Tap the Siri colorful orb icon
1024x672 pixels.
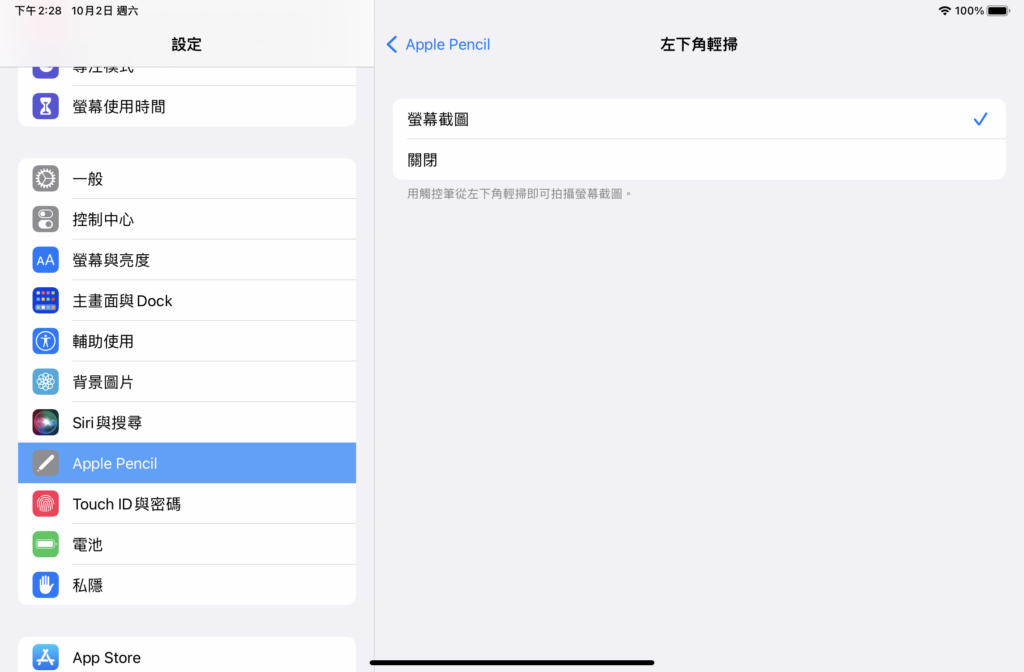(46, 423)
